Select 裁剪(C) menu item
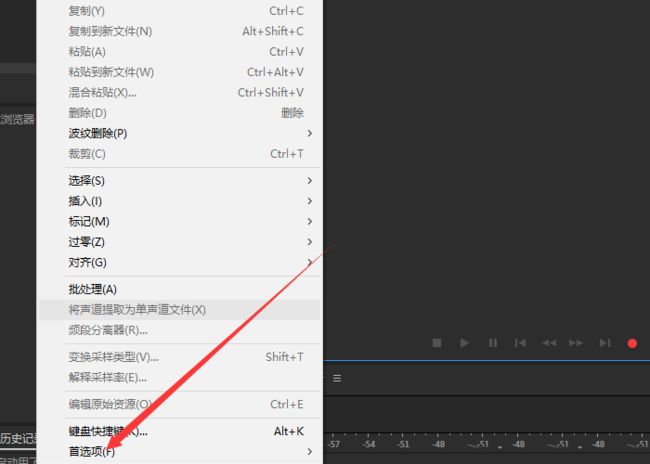This screenshot has height=464, width=650. pos(179,153)
